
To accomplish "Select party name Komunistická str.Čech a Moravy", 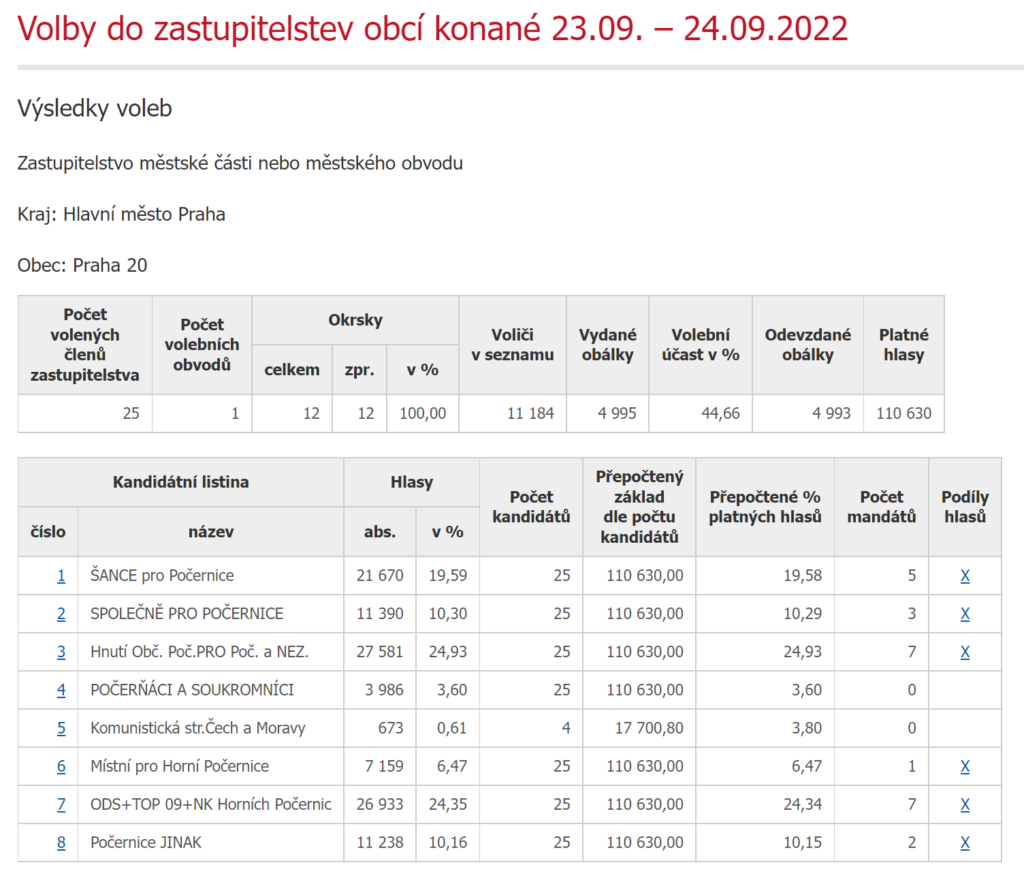I will tap(198, 728).
